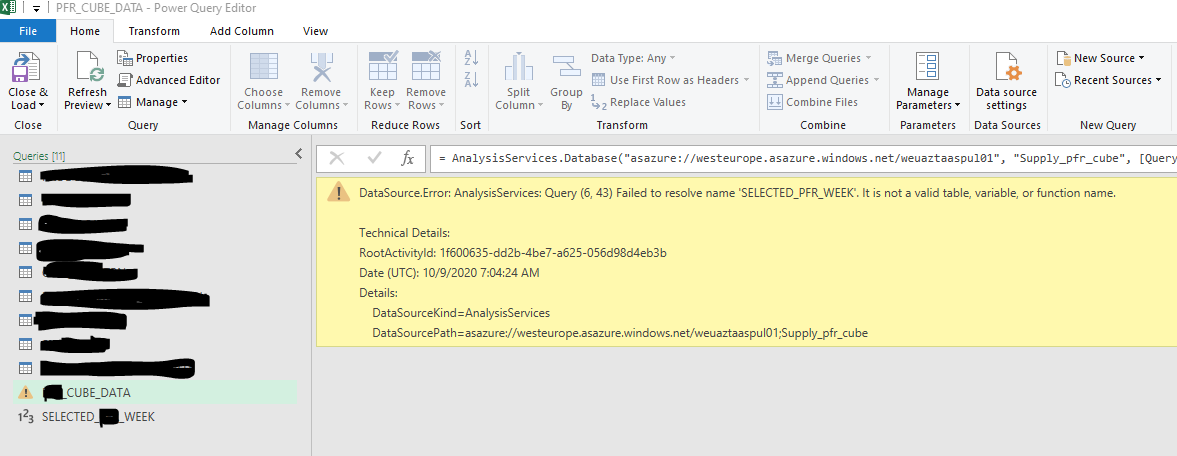Click the Manage Parameters icon
Viewport: 1177px width, 456px height.
(928, 68)
